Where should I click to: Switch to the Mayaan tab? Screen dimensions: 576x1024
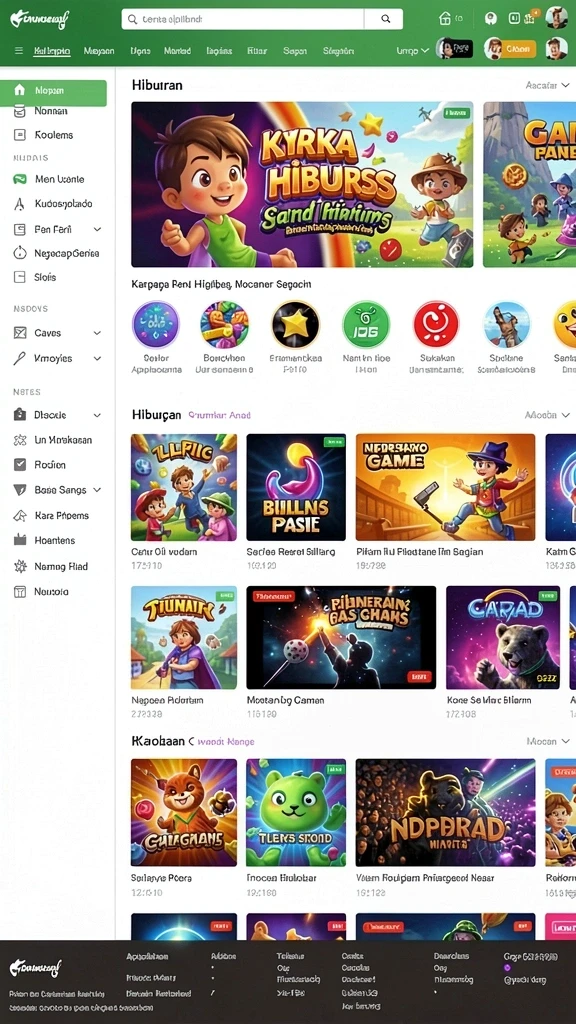click(99, 50)
